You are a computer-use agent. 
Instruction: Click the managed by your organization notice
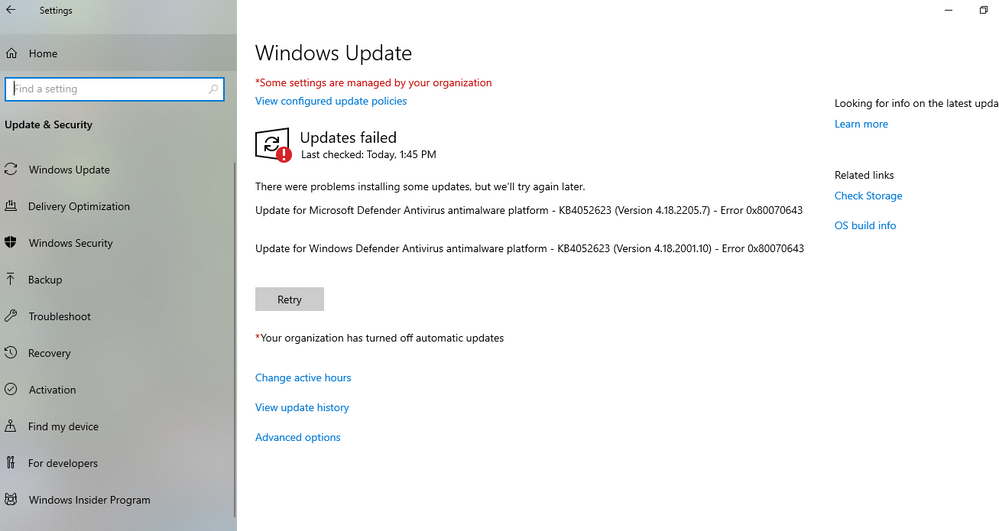pyautogui.click(x=373, y=83)
